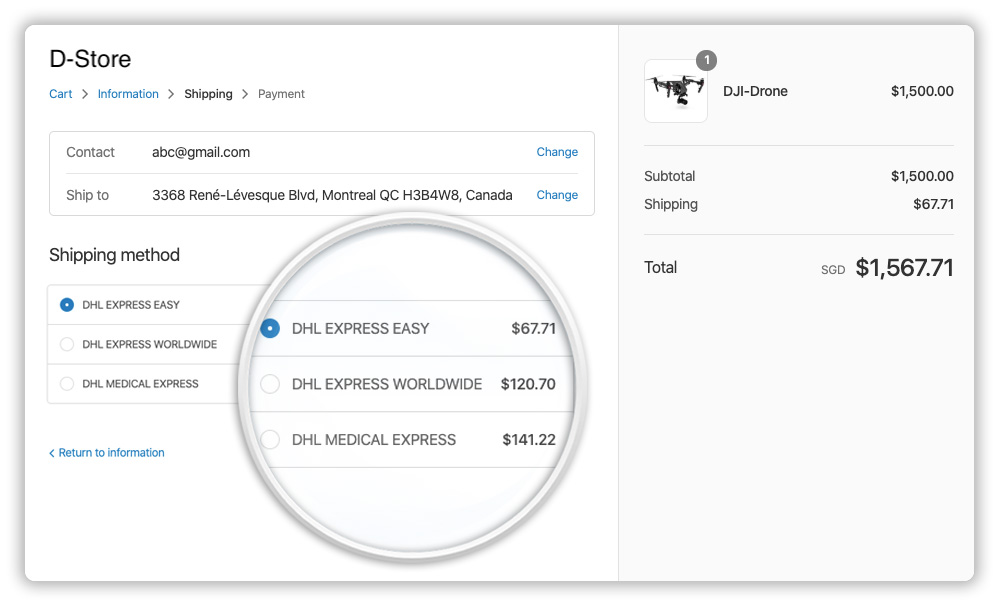The image size is (999, 607).
Task: Click the back chevron beside Return to information
Action: point(52,454)
